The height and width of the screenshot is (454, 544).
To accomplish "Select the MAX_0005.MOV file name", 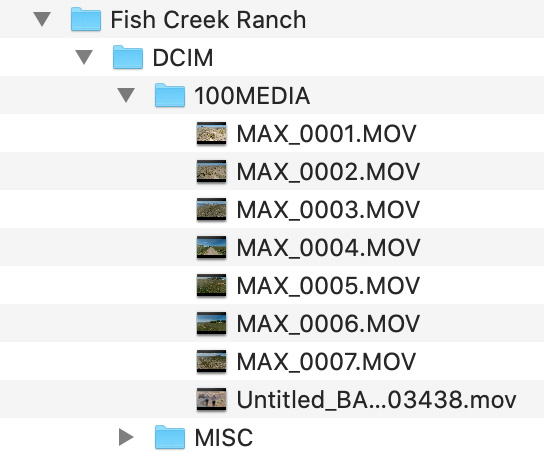I will 328,285.
